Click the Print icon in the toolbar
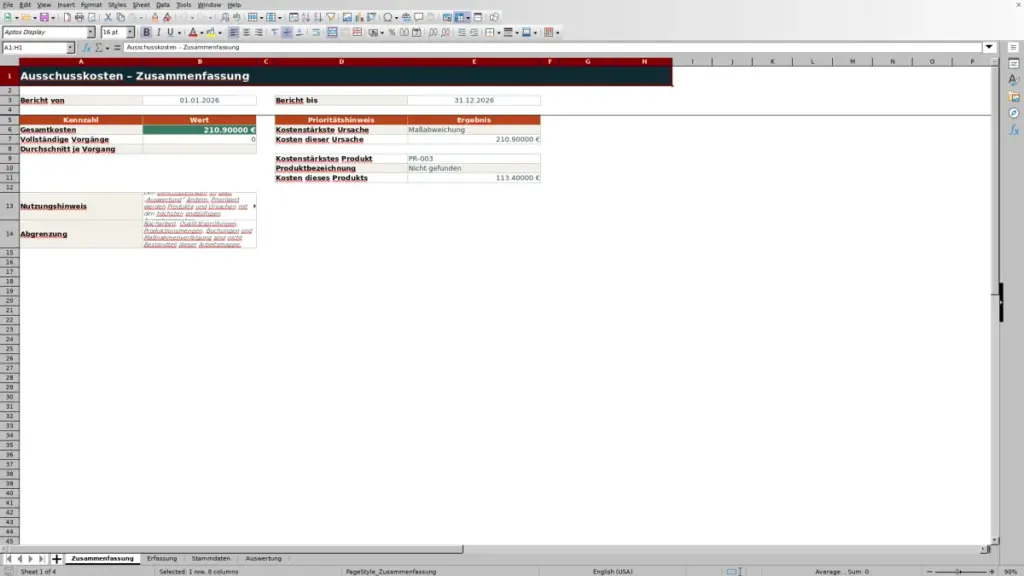This screenshot has width=1024, height=576. click(x=79, y=18)
